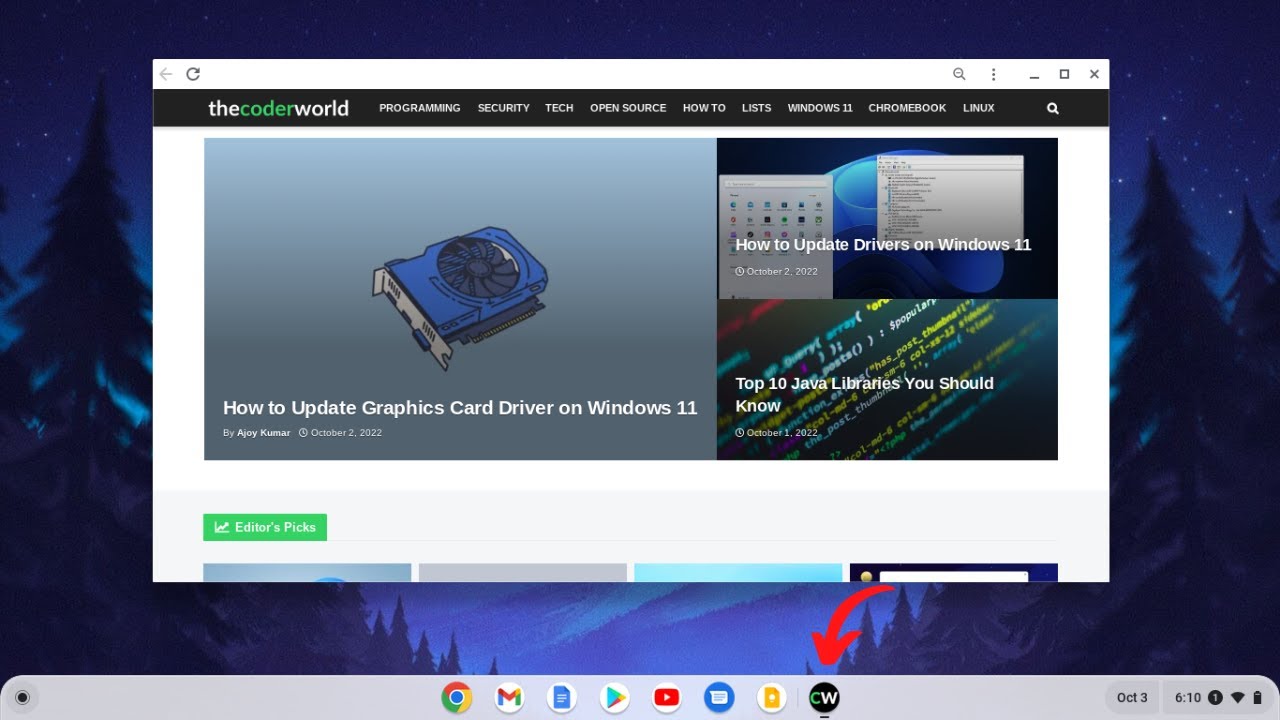Launch Chrome from the shelf
1280x720 pixels.
[x=457, y=697]
